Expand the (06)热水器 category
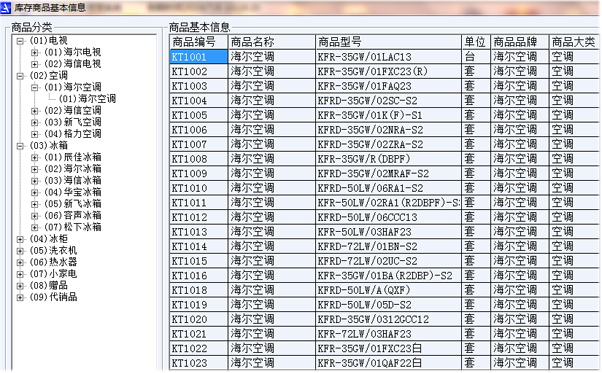The width and height of the screenshot is (602, 373). click(20, 262)
